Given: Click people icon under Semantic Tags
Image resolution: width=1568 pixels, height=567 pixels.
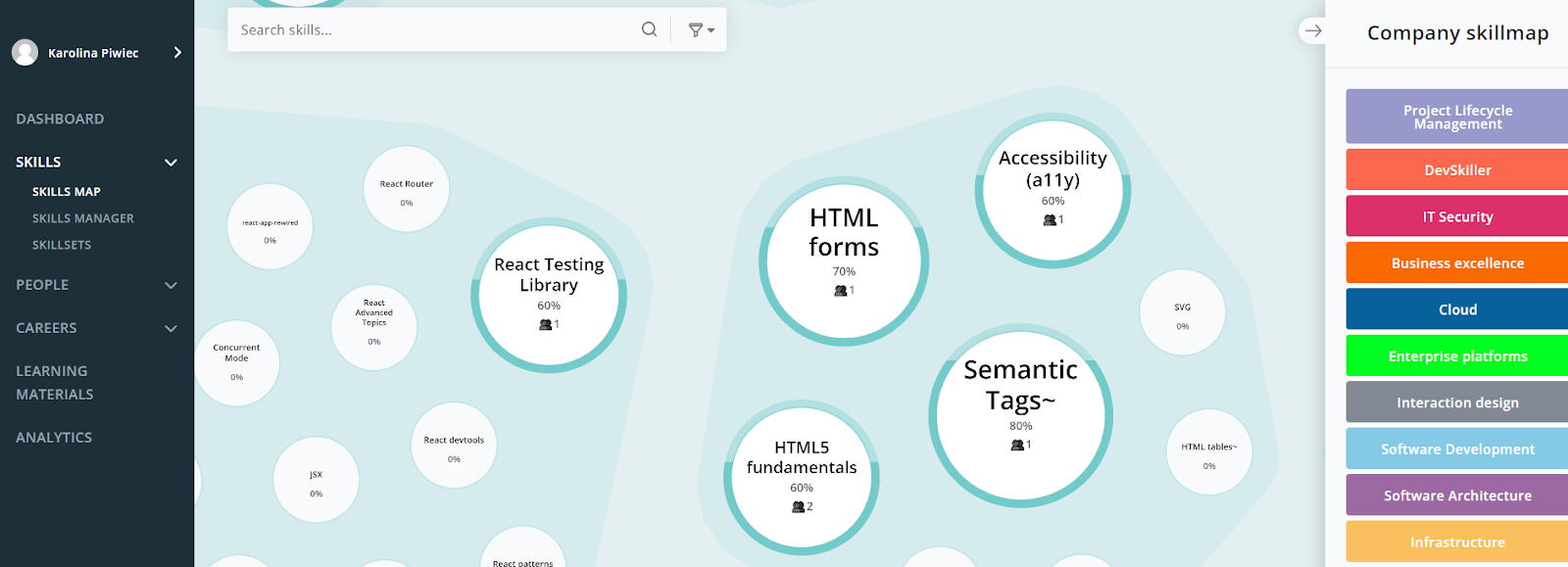Looking at the screenshot, I should click(x=1017, y=446).
